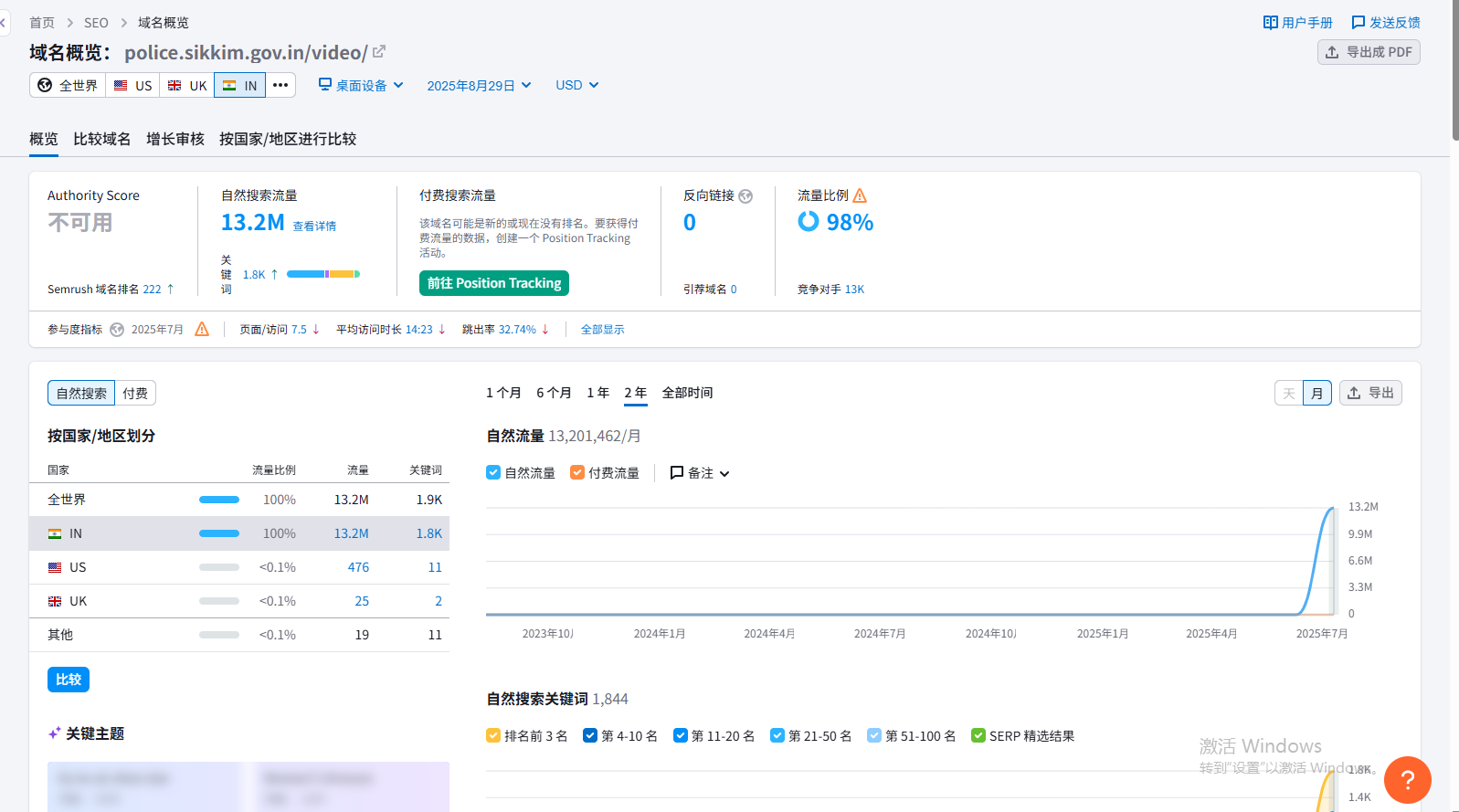Click the send feedback chat icon
The height and width of the screenshot is (812, 1459).
[1358, 23]
